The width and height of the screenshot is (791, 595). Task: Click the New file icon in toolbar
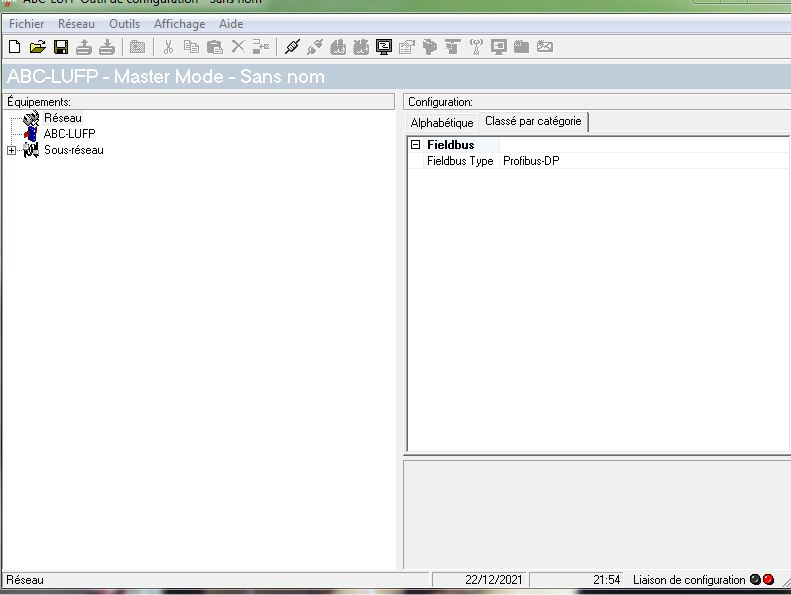click(14, 46)
